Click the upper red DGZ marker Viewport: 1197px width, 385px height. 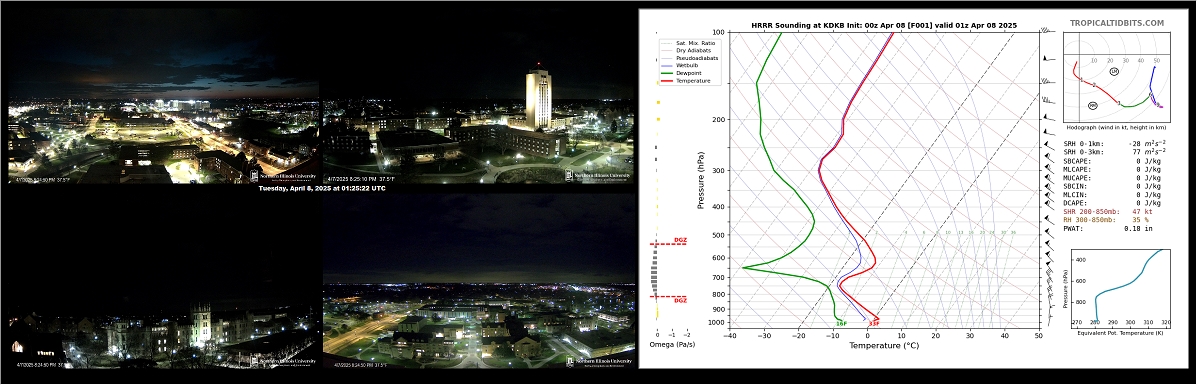[x=668, y=243]
